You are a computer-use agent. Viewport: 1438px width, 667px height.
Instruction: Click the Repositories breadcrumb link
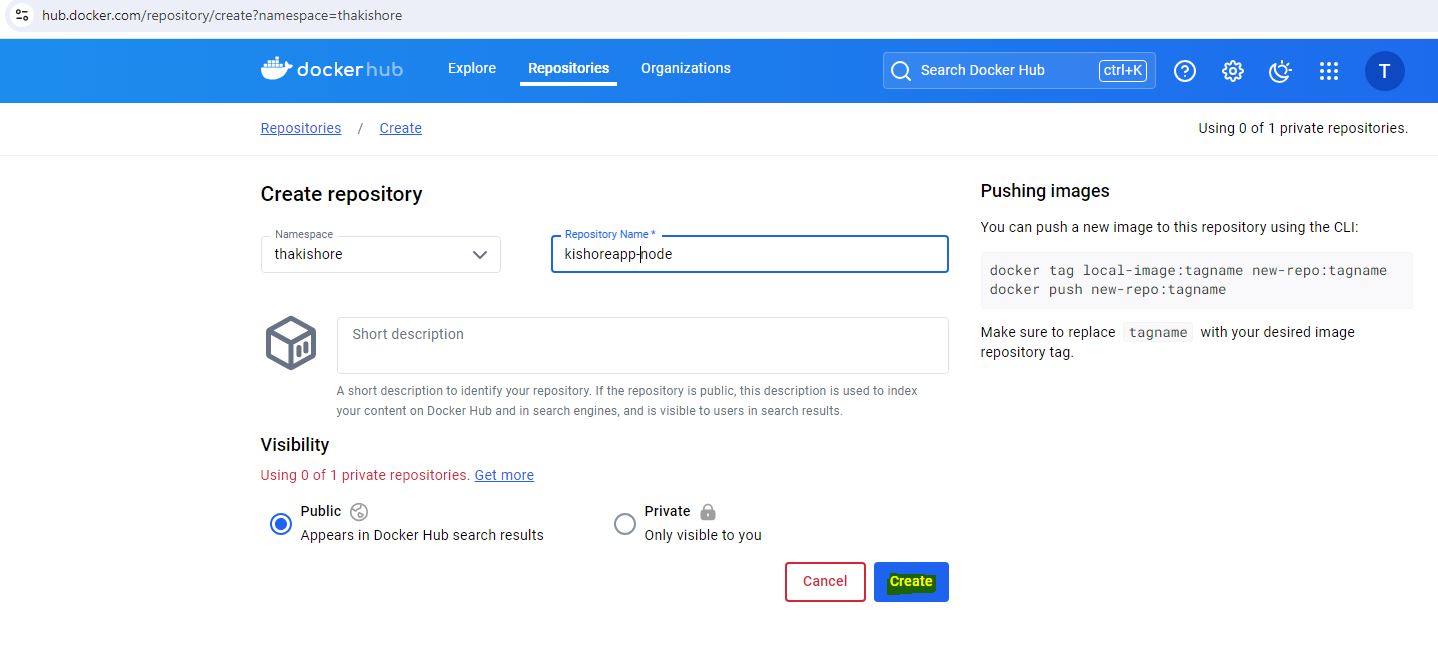(x=301, y=128)
